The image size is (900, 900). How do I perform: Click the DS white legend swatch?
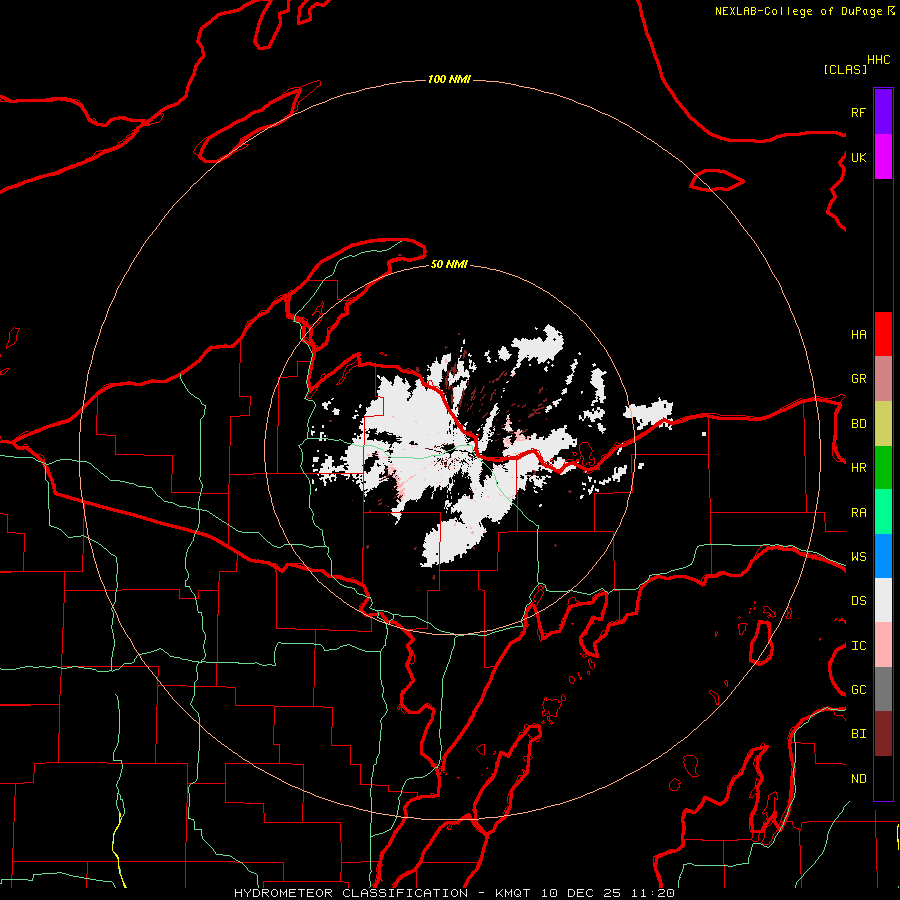[x=883, y=600]
